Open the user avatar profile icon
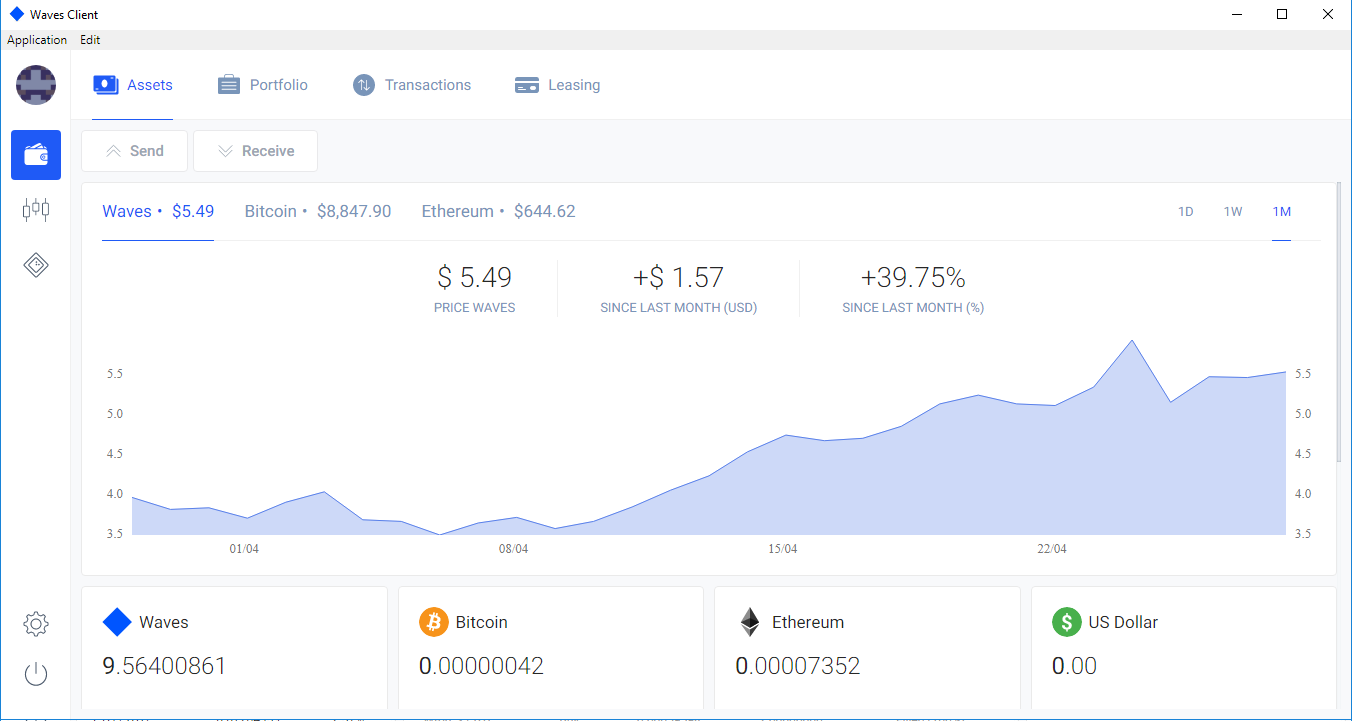Screen dimensions: 1352x721 click(36, 85)
